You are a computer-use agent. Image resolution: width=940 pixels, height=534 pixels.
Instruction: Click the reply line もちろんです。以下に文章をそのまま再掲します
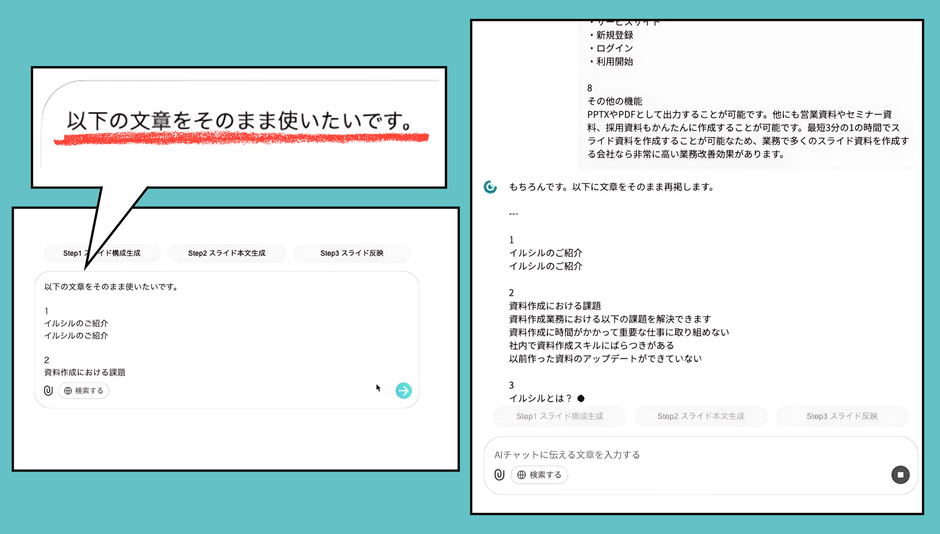[x=611, y=187]
